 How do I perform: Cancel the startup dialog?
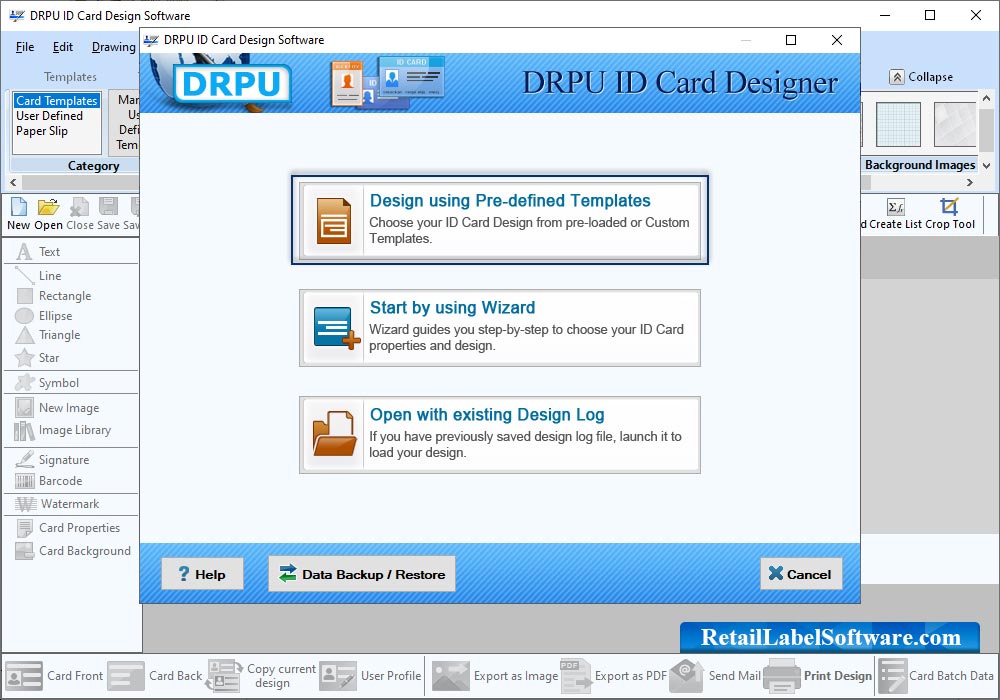click(x=801, y=574)
